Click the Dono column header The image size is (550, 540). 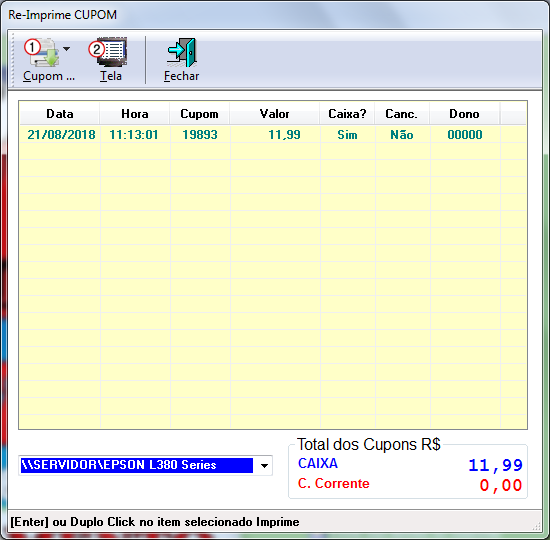[464, 114]
